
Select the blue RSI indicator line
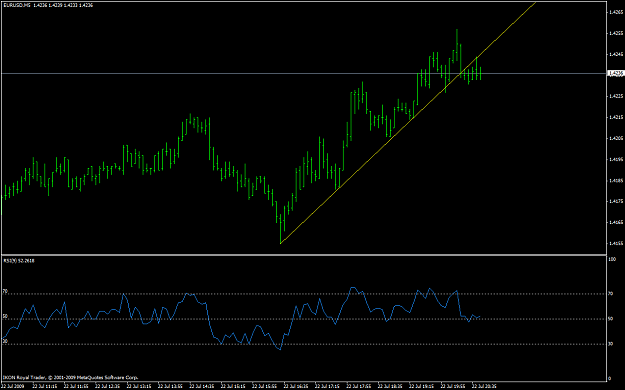(x=241, y=318)
